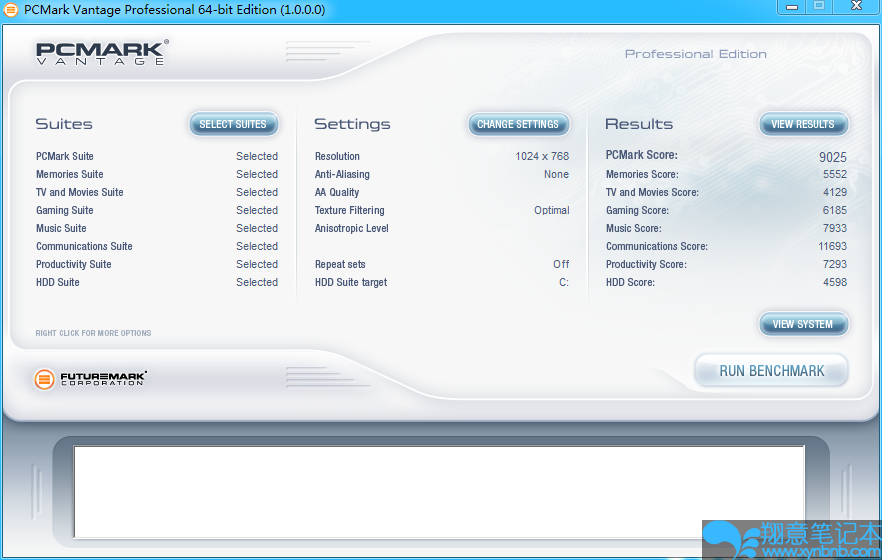Click the Memories Score value 5552

(x=835, y=174)
